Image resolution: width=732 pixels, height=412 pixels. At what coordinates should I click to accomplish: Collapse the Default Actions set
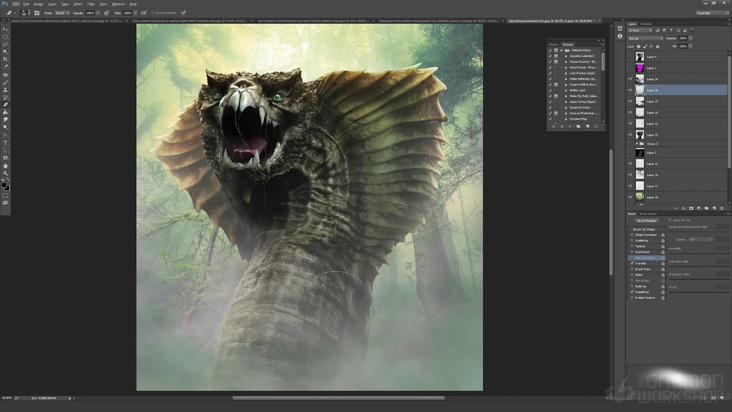tap(562, 50)
